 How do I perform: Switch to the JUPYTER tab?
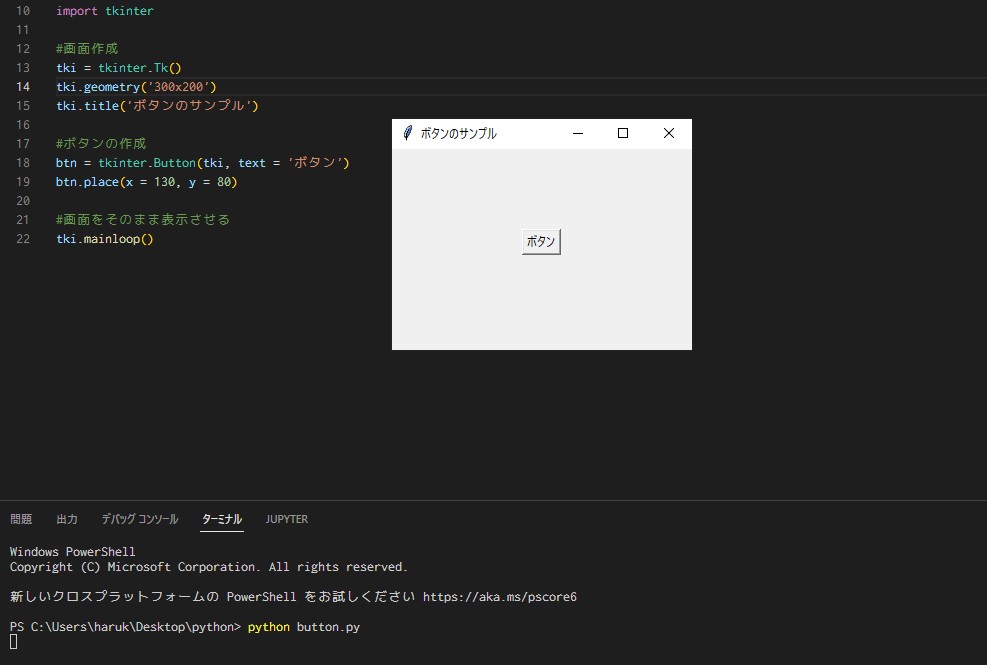(286, 519)
